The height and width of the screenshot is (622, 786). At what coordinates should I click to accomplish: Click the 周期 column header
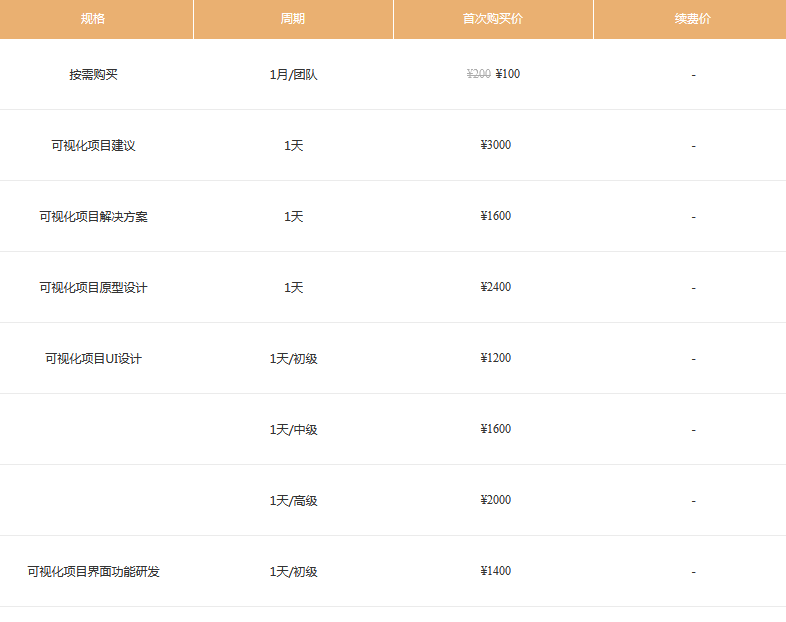293,19
